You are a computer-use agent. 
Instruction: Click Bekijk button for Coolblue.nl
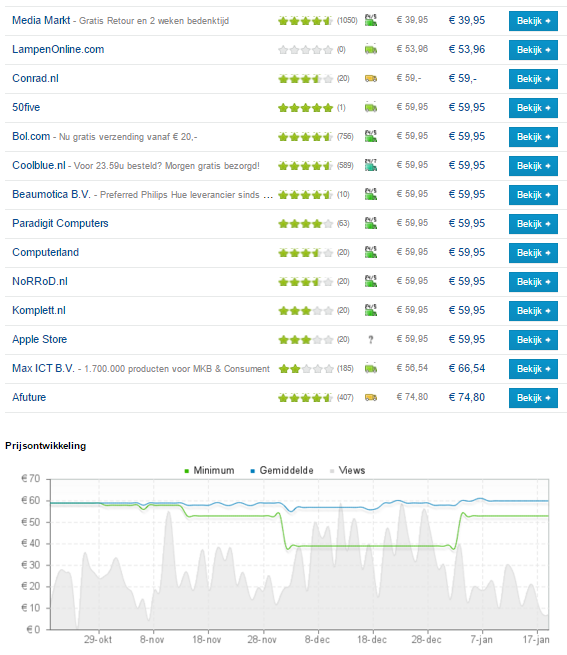(x=533, y=166)
